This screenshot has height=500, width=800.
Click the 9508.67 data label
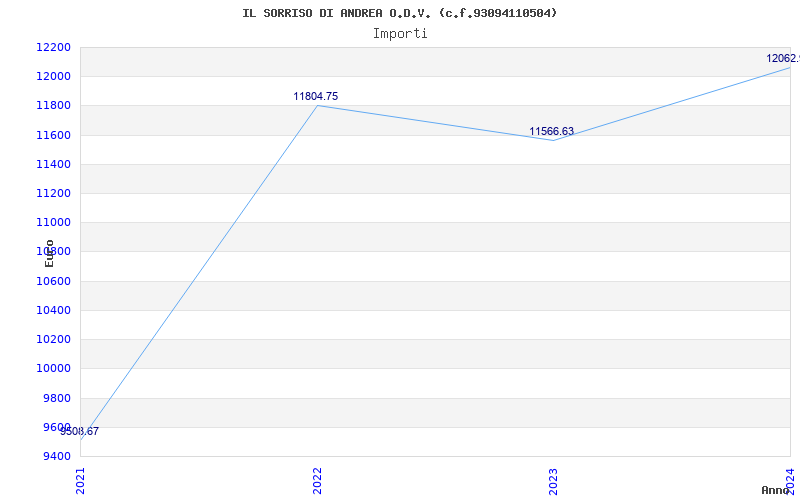tap(80, 431)
